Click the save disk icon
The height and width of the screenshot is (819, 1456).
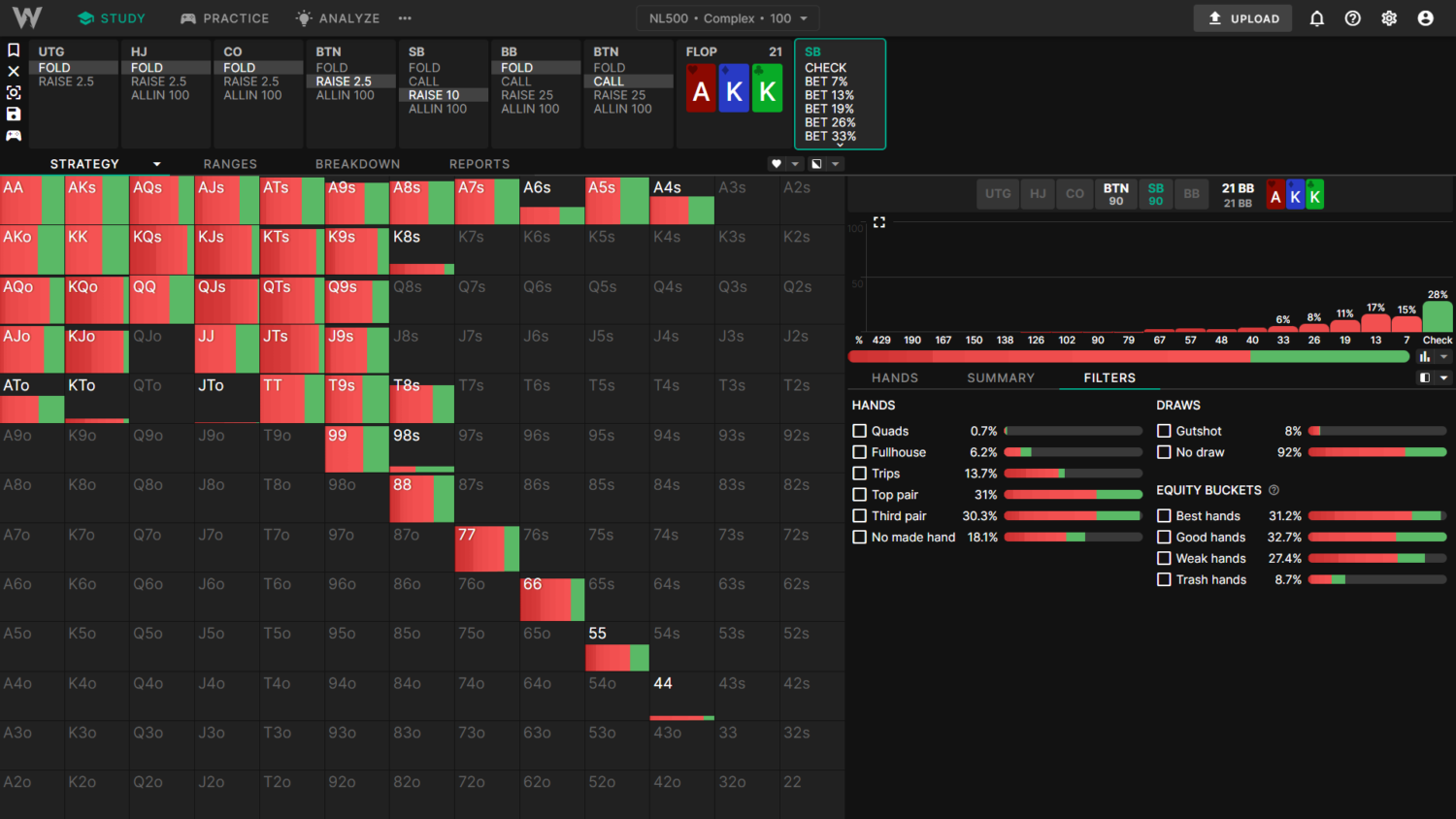coord(14,114)
